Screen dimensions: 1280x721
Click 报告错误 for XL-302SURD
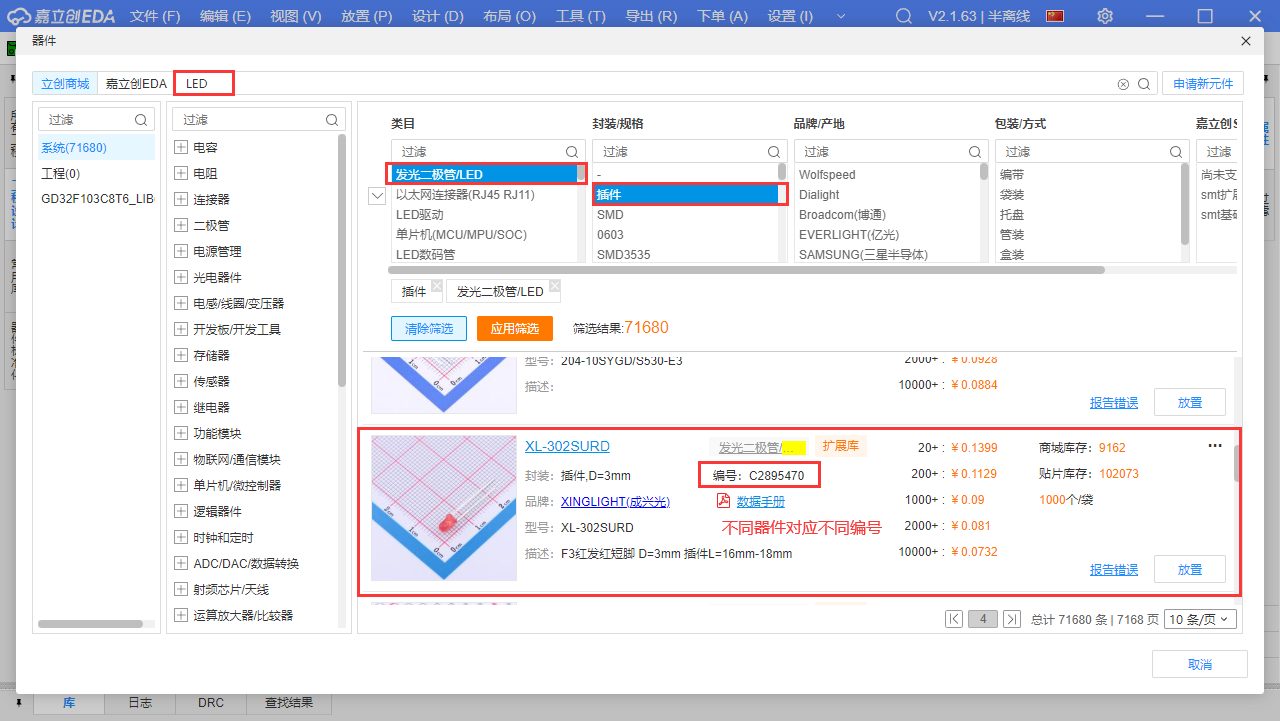point(1114,569)
